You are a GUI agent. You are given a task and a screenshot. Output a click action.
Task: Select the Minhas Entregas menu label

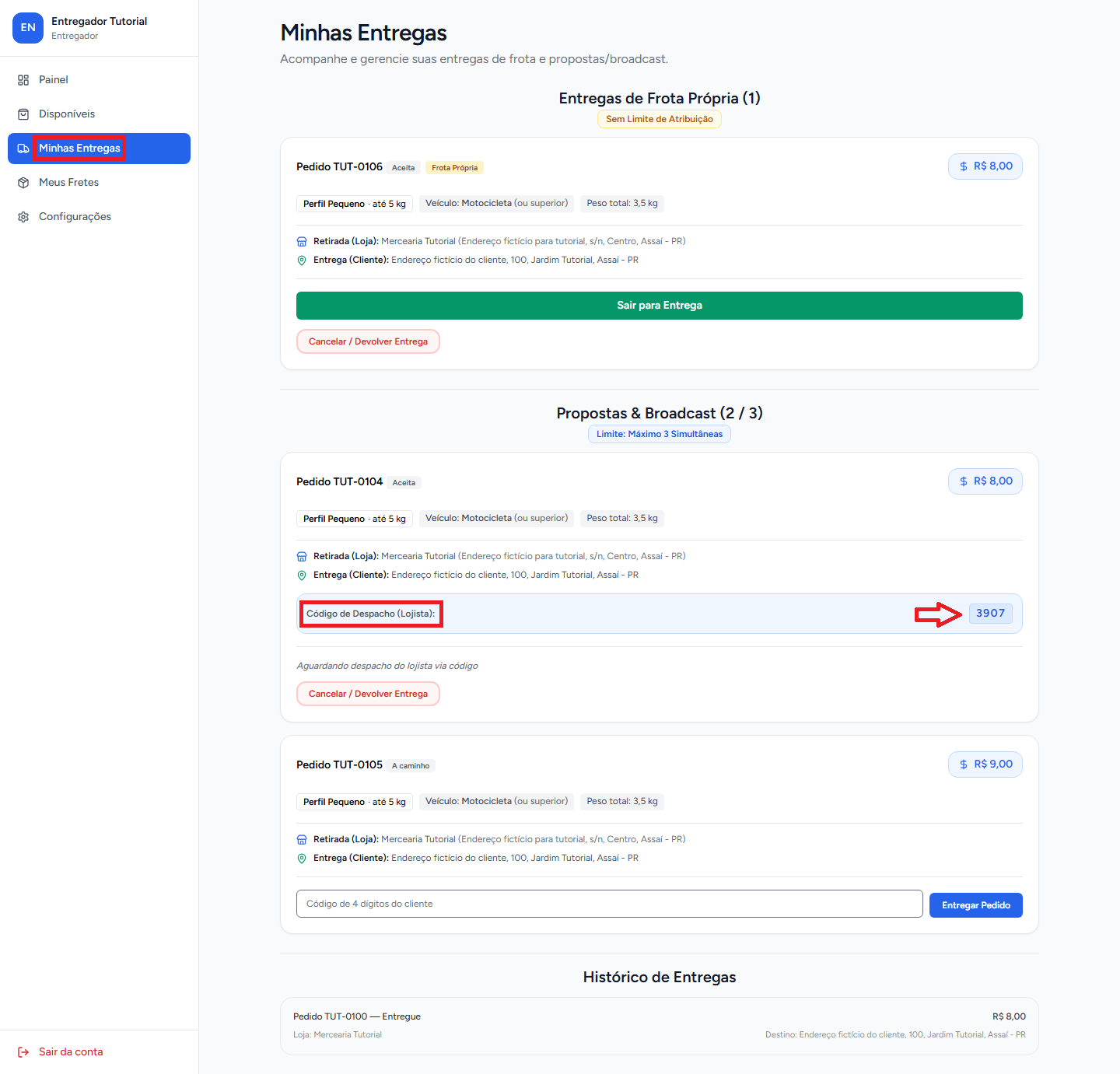coord(79,149)
